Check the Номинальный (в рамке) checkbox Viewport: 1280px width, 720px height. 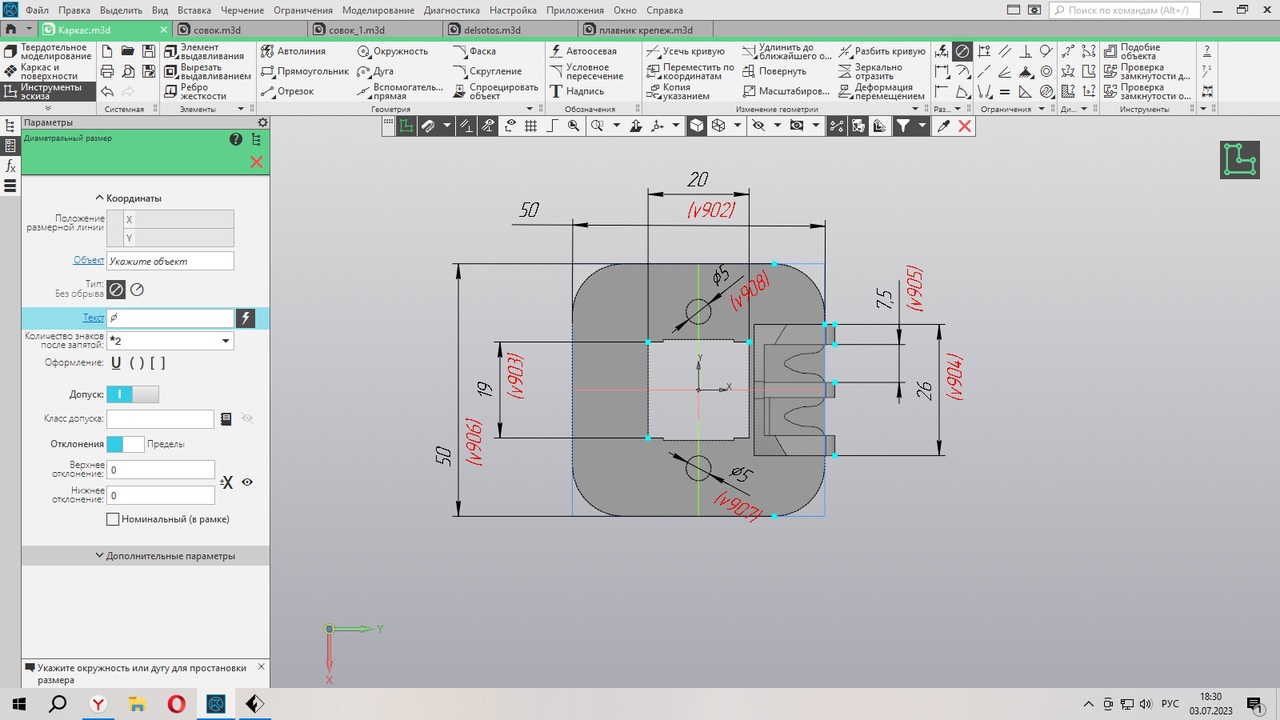(x=113, y=520)
